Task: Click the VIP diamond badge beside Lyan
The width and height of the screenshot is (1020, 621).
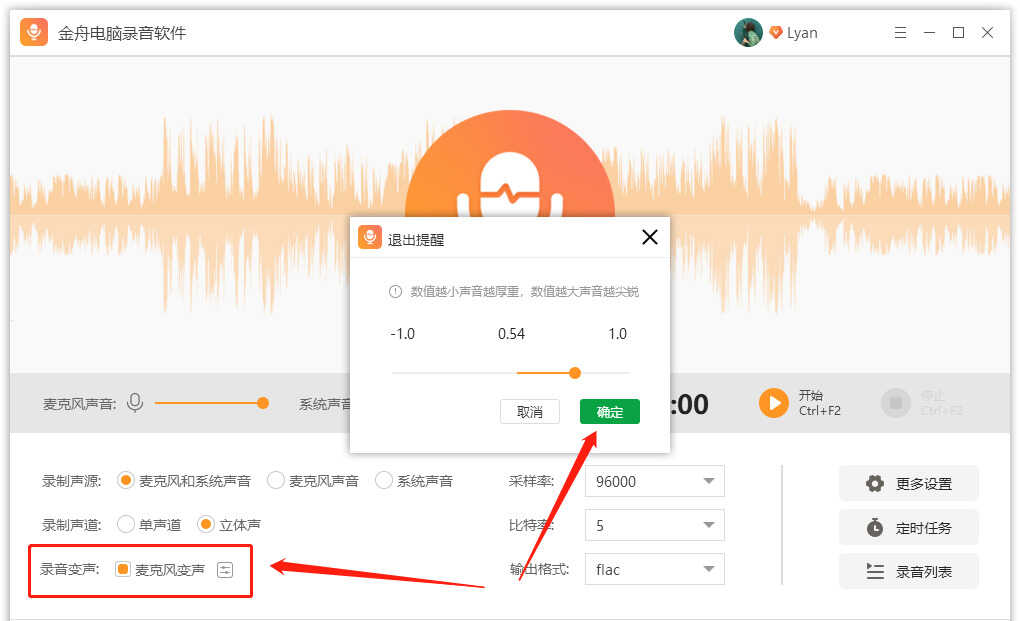Action: pyautogui.click(x=775, y=33)
